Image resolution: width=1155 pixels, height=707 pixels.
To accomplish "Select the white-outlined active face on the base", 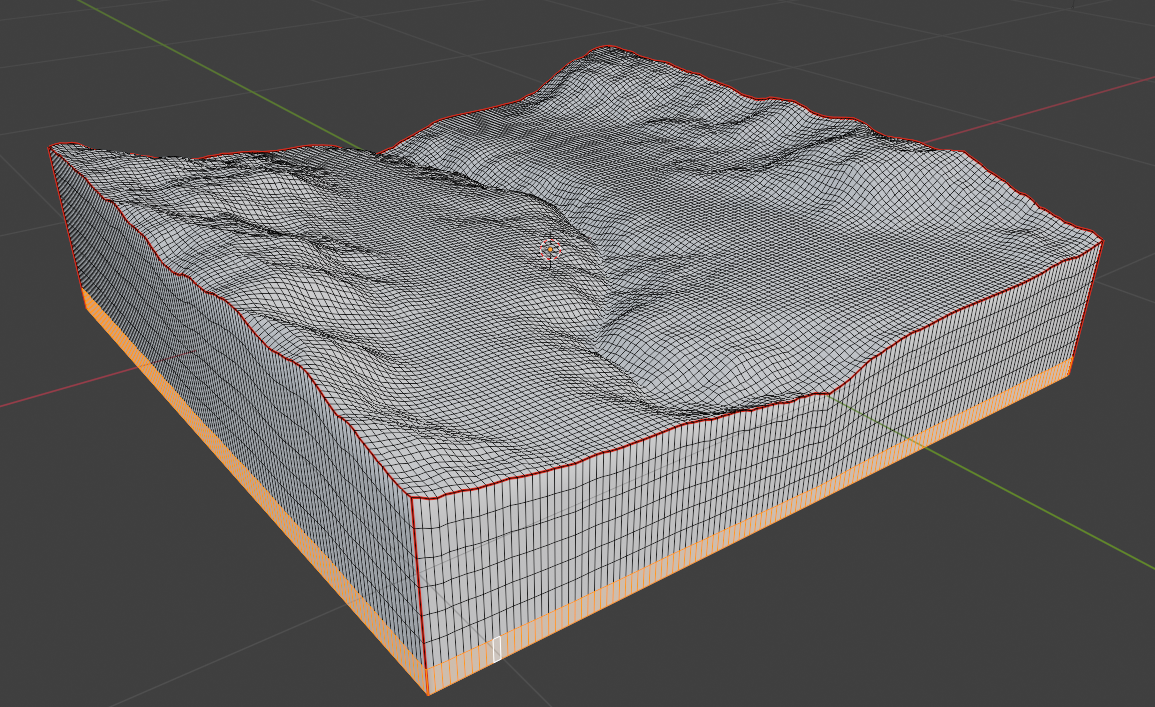I will coord(497,648).
